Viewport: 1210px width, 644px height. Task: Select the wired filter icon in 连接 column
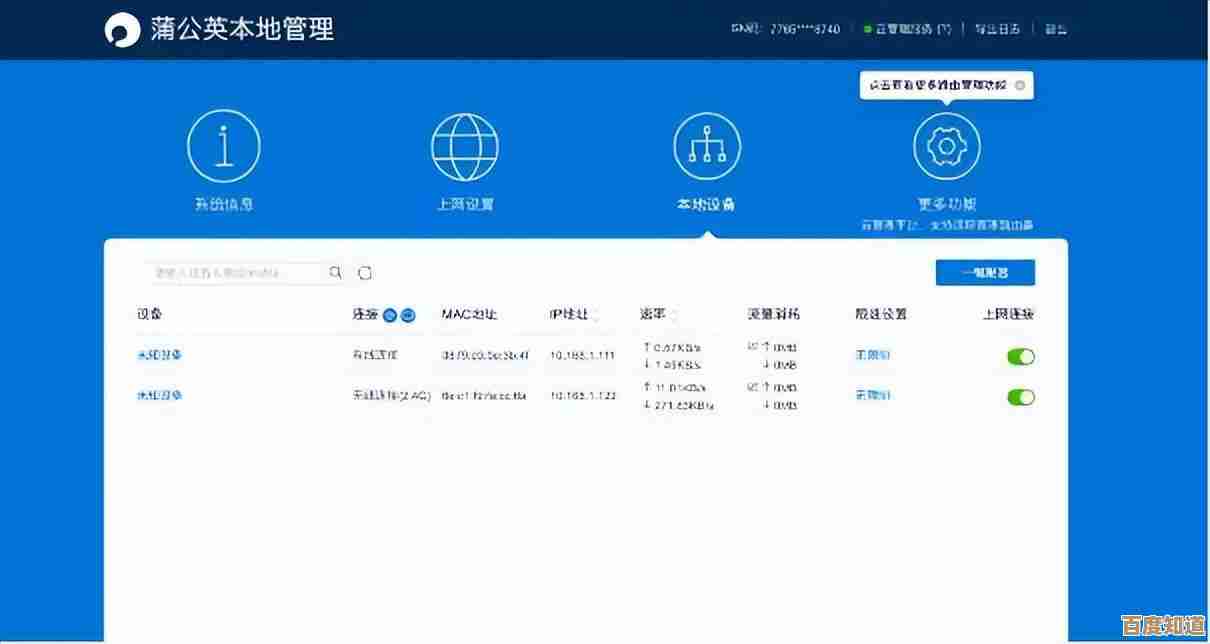[389, 315]
